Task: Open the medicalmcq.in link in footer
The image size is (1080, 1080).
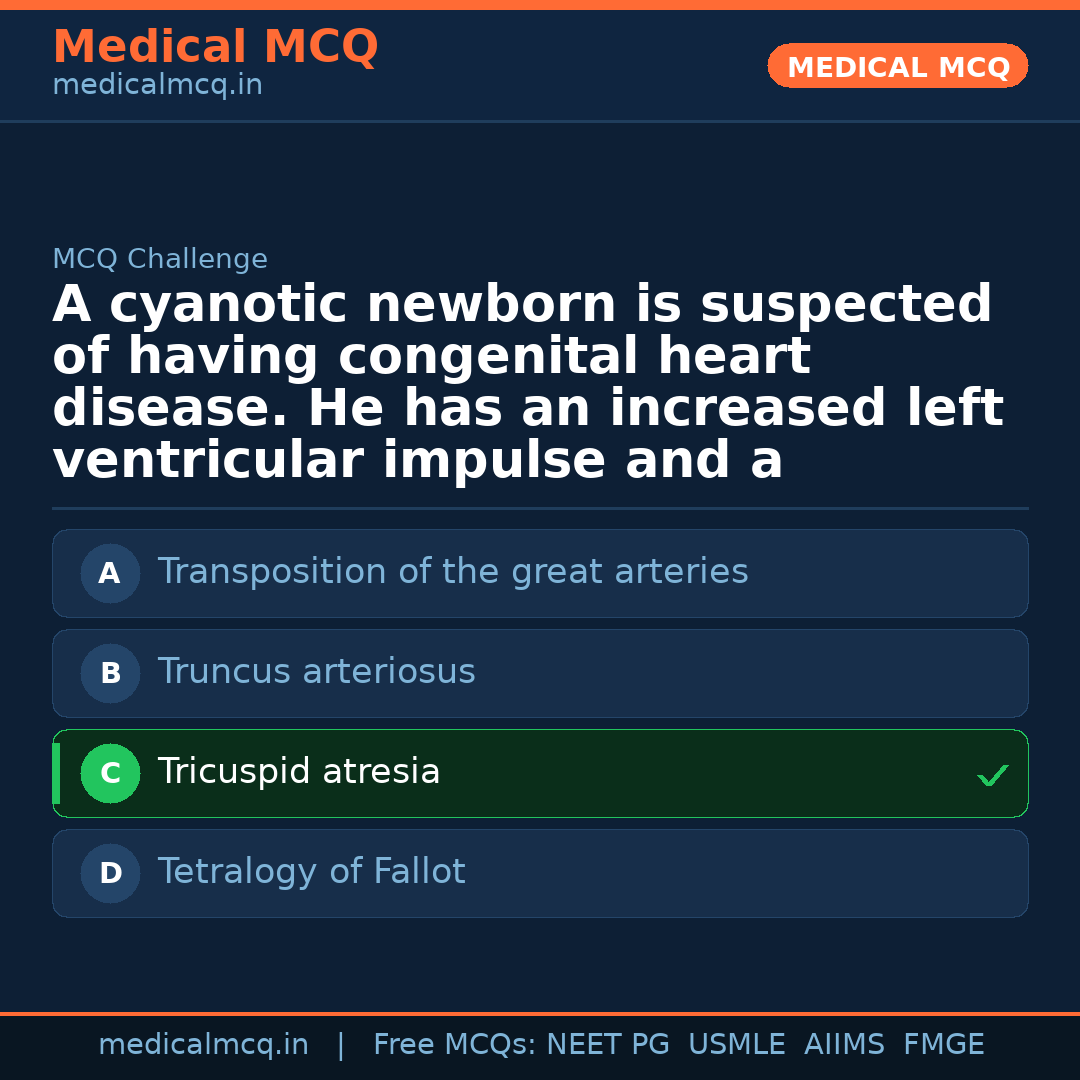Action: coord(203,1045)
